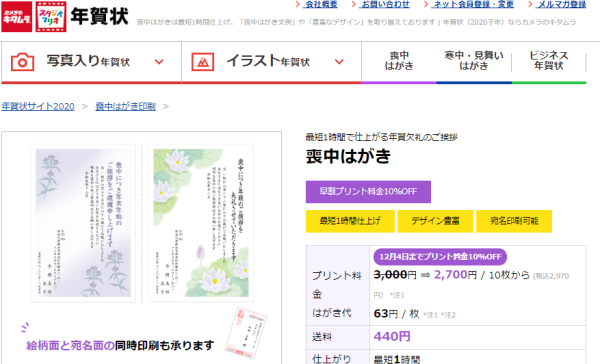Select the イラスト年賀状 menu label
This screenshot has width=600, height=364.
click(x=267, y=61)
